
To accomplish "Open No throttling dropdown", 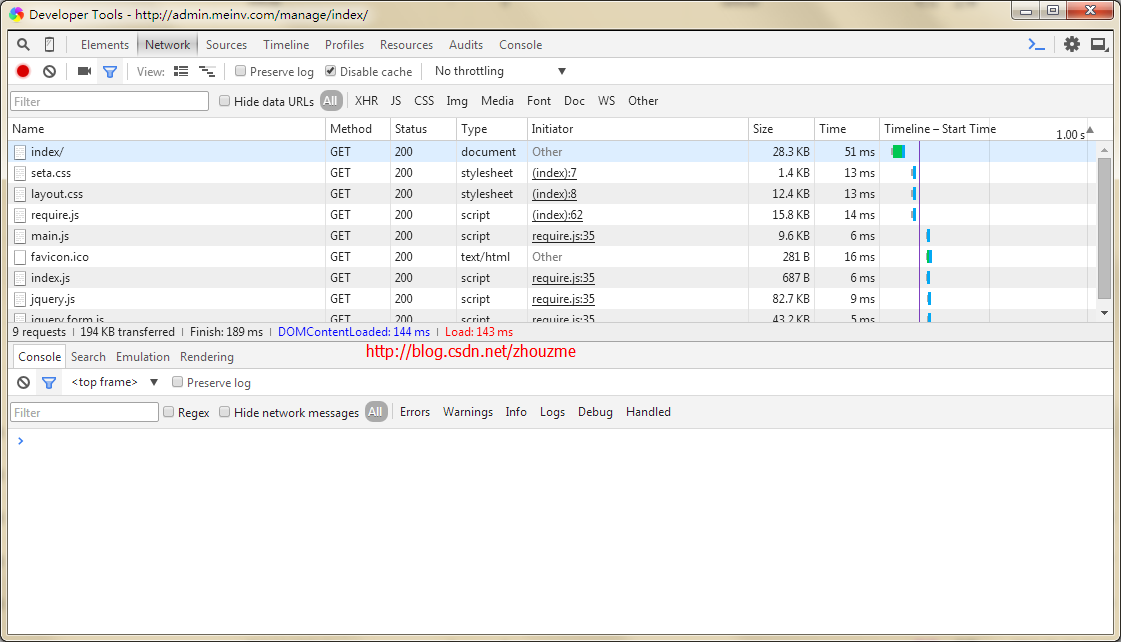I will tap(500, 71).
